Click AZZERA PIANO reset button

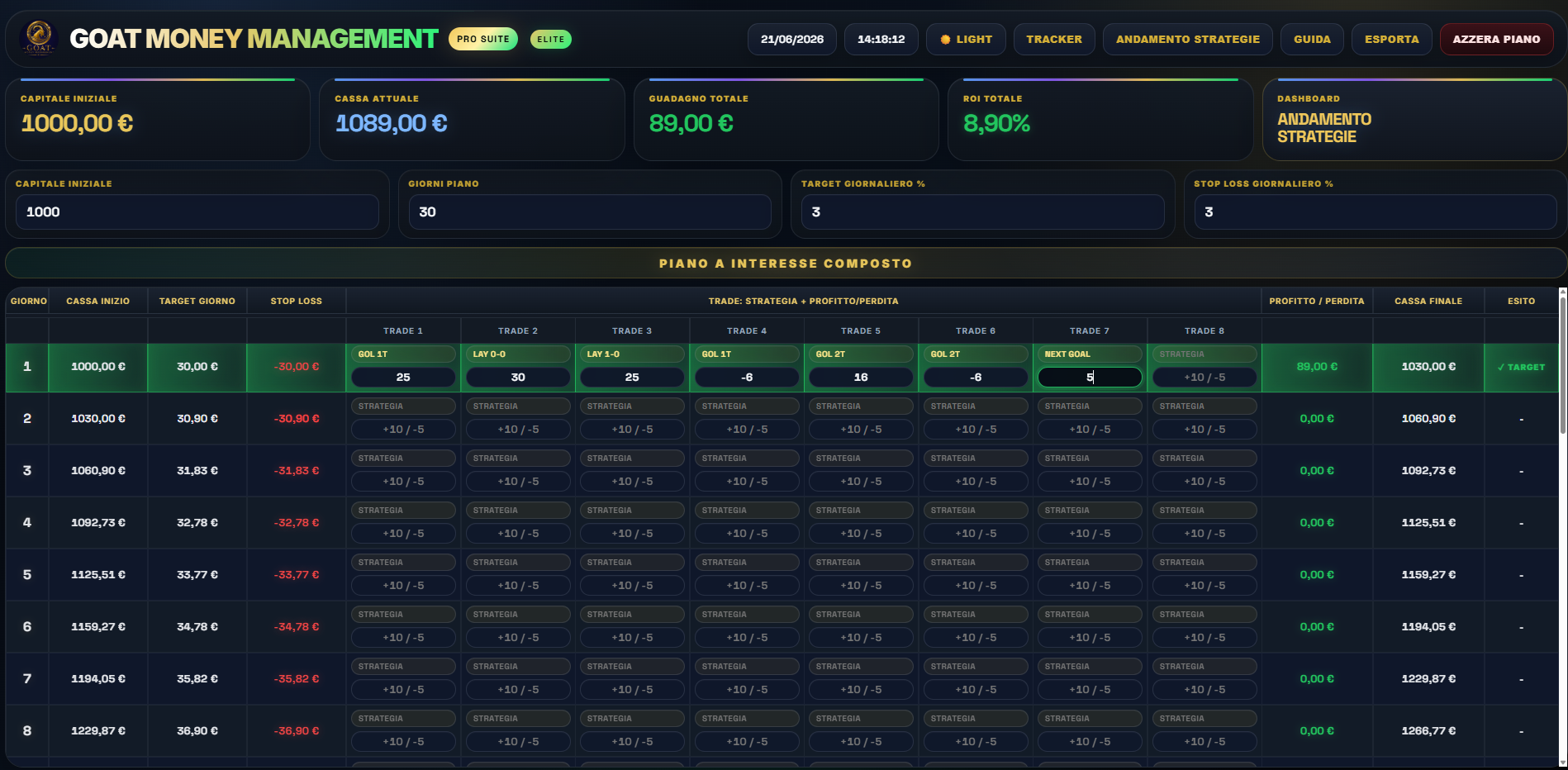(x=1496, y=39)
